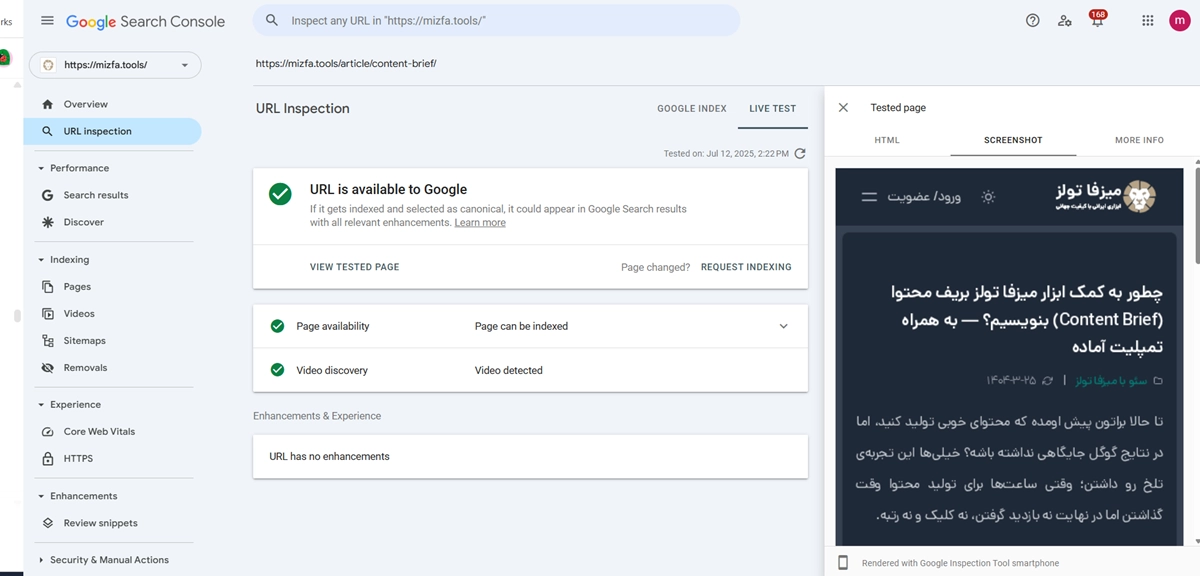
Task: Click Request Indexing
Action: [746, 267]
